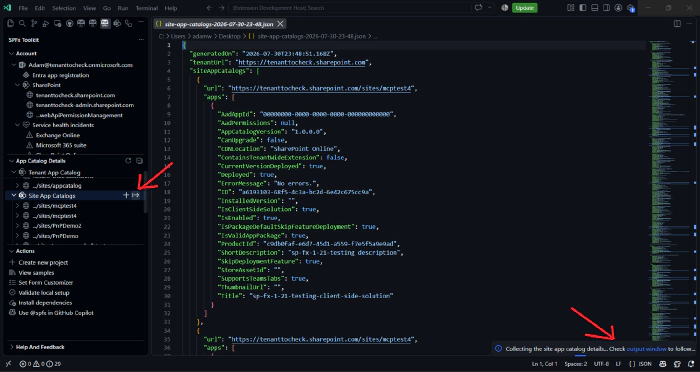Image resolution: width=700 pixels, height=372 pixels.
Task: Refresh the App Catalog Details section
Action: [x=128, y=161]
